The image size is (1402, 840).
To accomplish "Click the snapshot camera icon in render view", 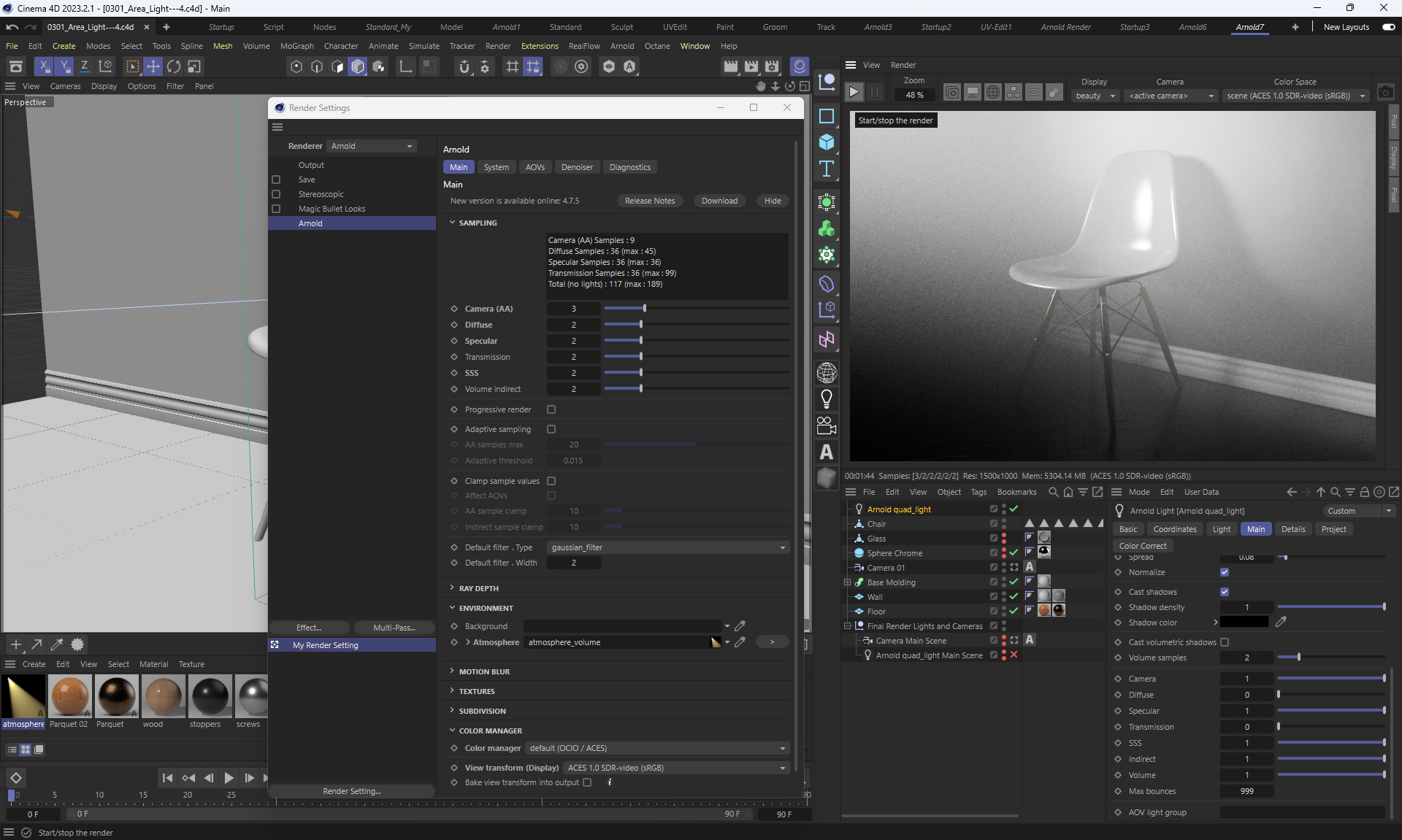I will tap(1385, 93).
